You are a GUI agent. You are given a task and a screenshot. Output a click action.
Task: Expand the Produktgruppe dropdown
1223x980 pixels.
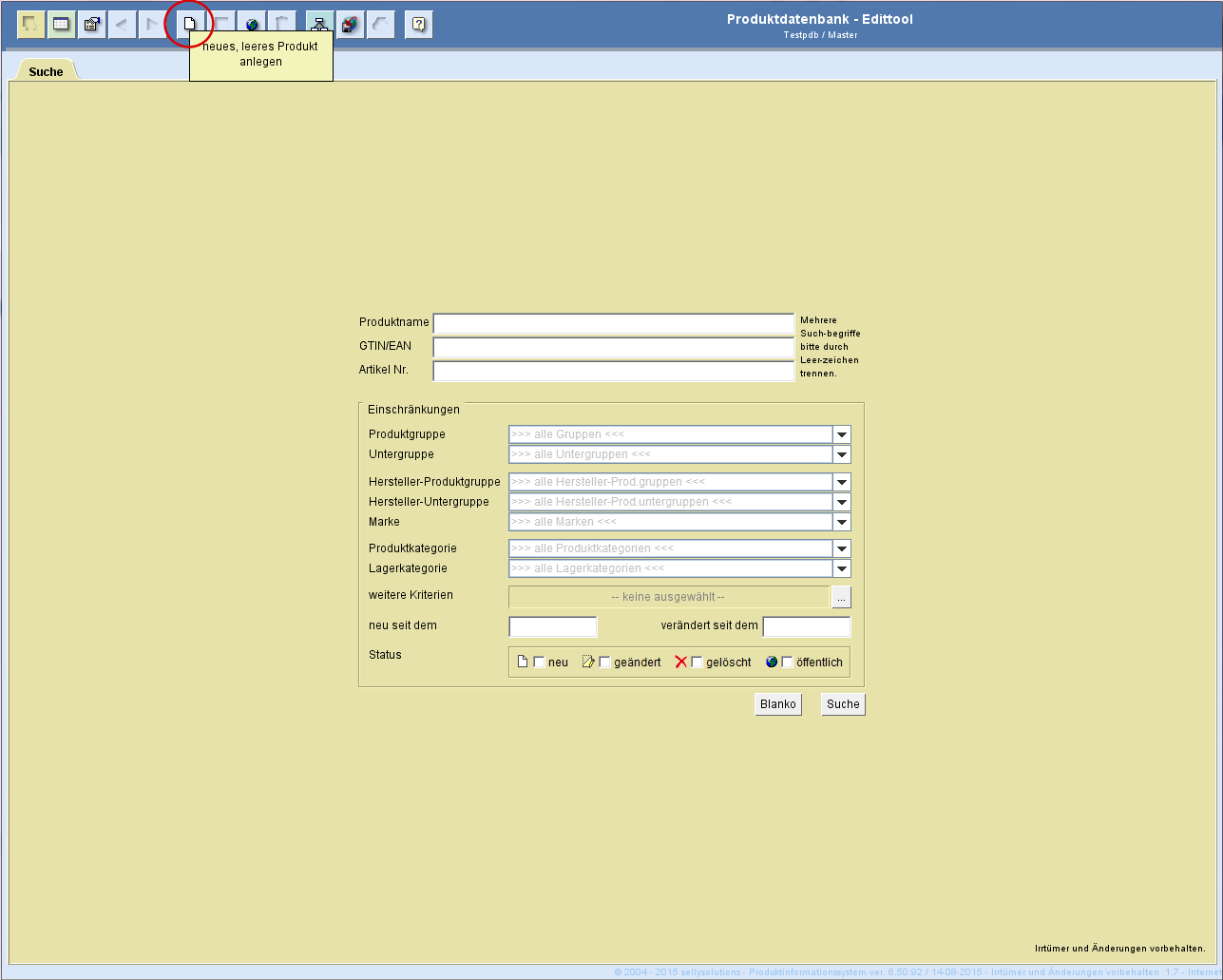pos(841,434)
